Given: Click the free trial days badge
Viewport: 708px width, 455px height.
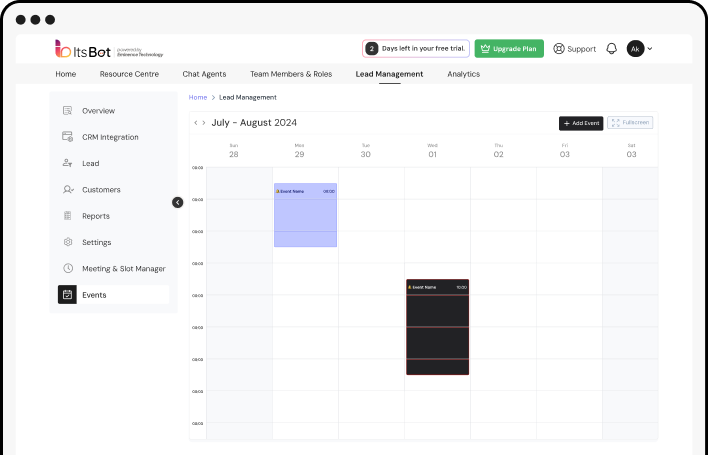Looking at the screenshot, I should click(x=415, y=49).
